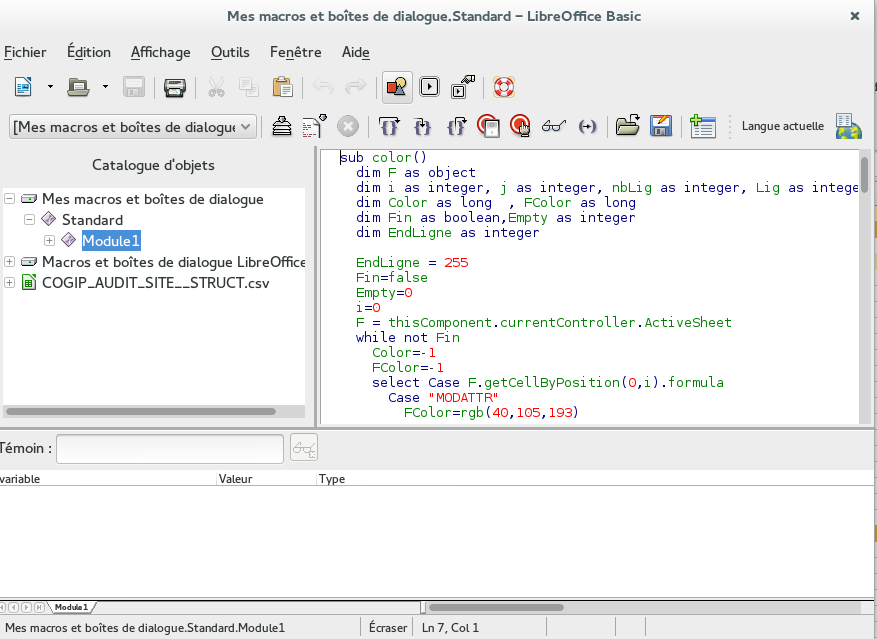The image size is (877, 639).
Task: Click the New document icon
Action: 23,87
